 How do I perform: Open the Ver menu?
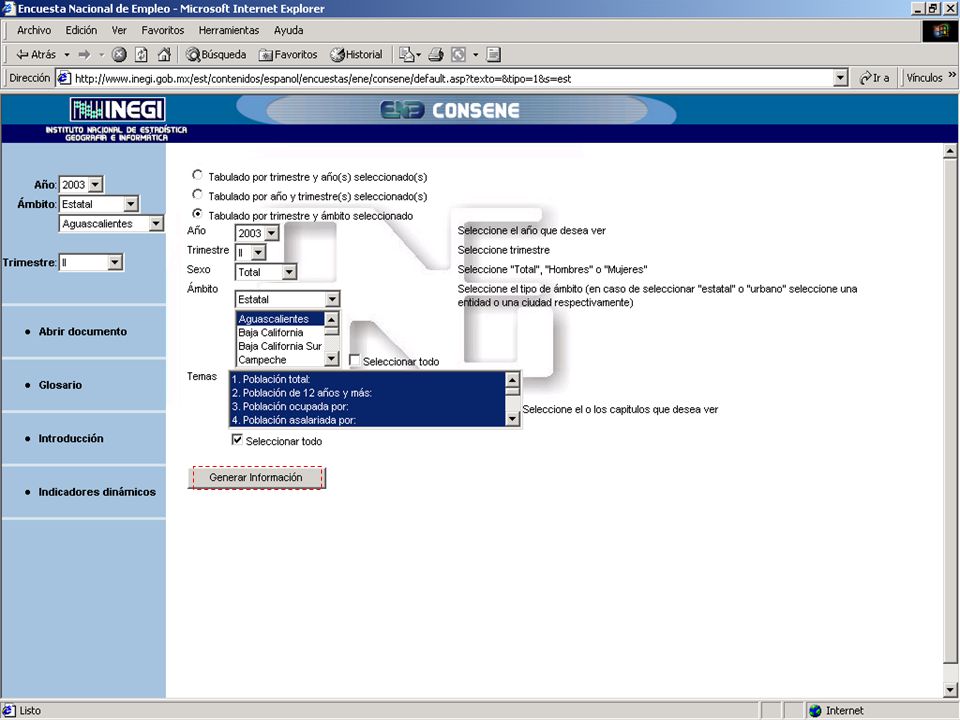[119, 30]
